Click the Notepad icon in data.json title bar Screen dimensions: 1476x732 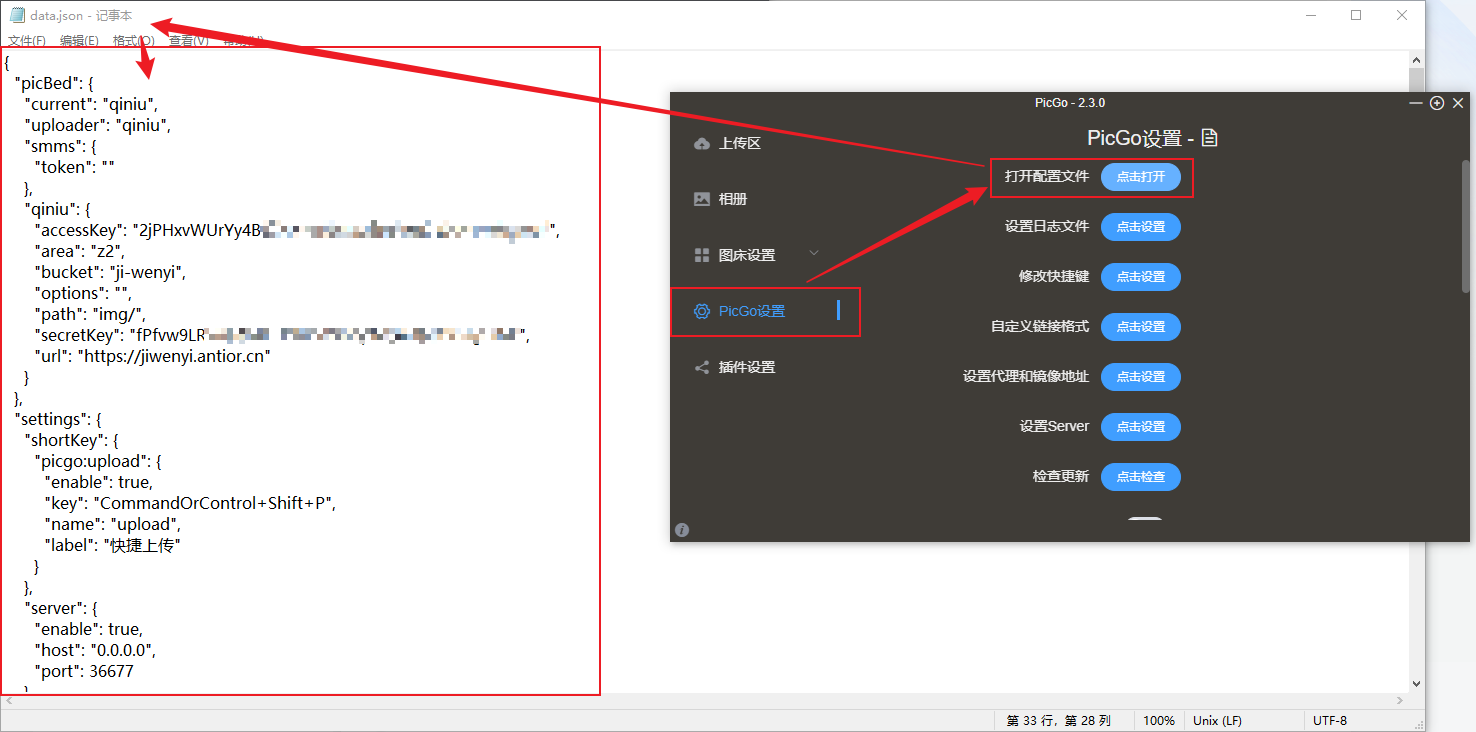click(17, 15)
